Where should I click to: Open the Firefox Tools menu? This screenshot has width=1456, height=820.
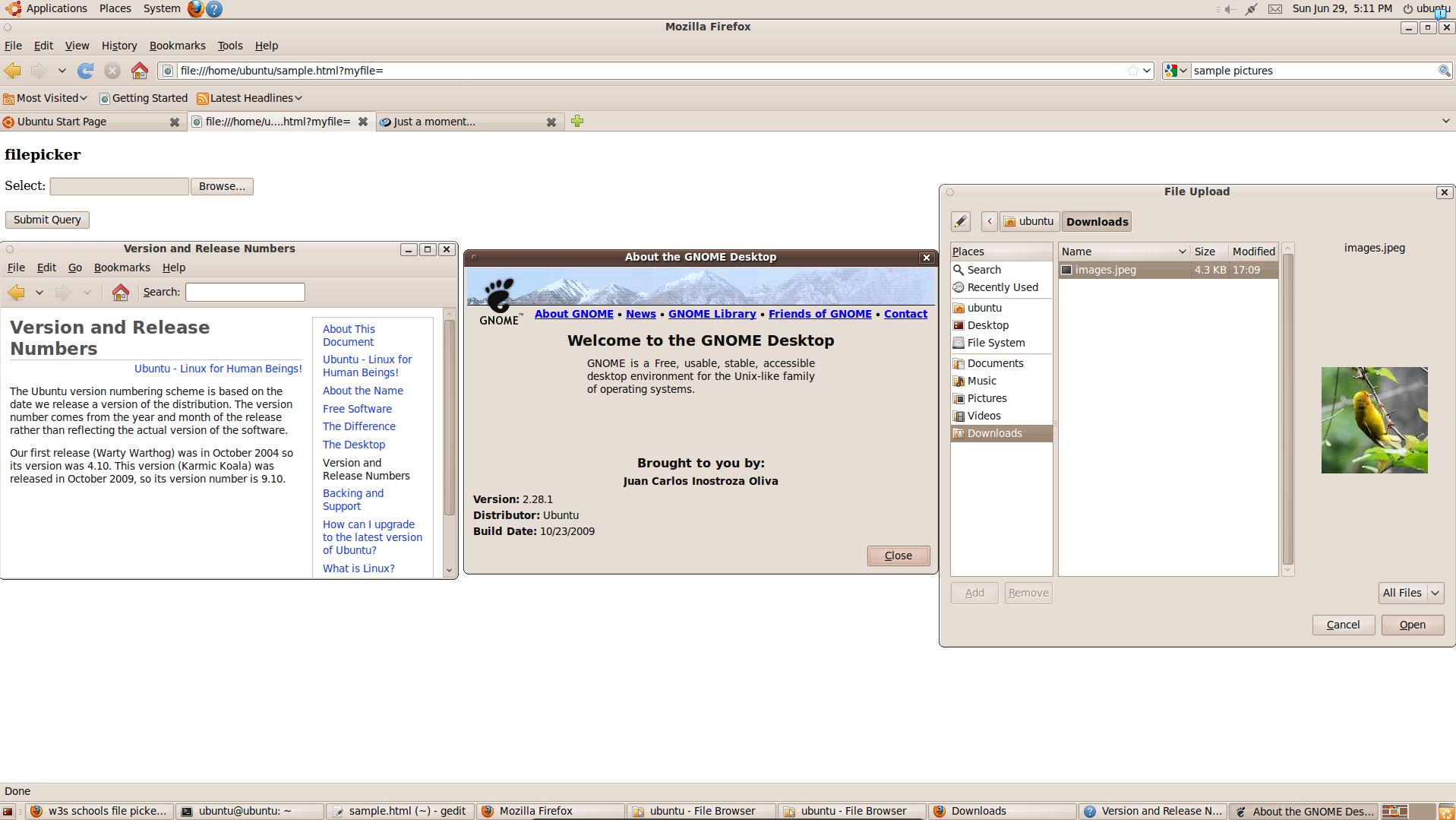pos(229,46)
